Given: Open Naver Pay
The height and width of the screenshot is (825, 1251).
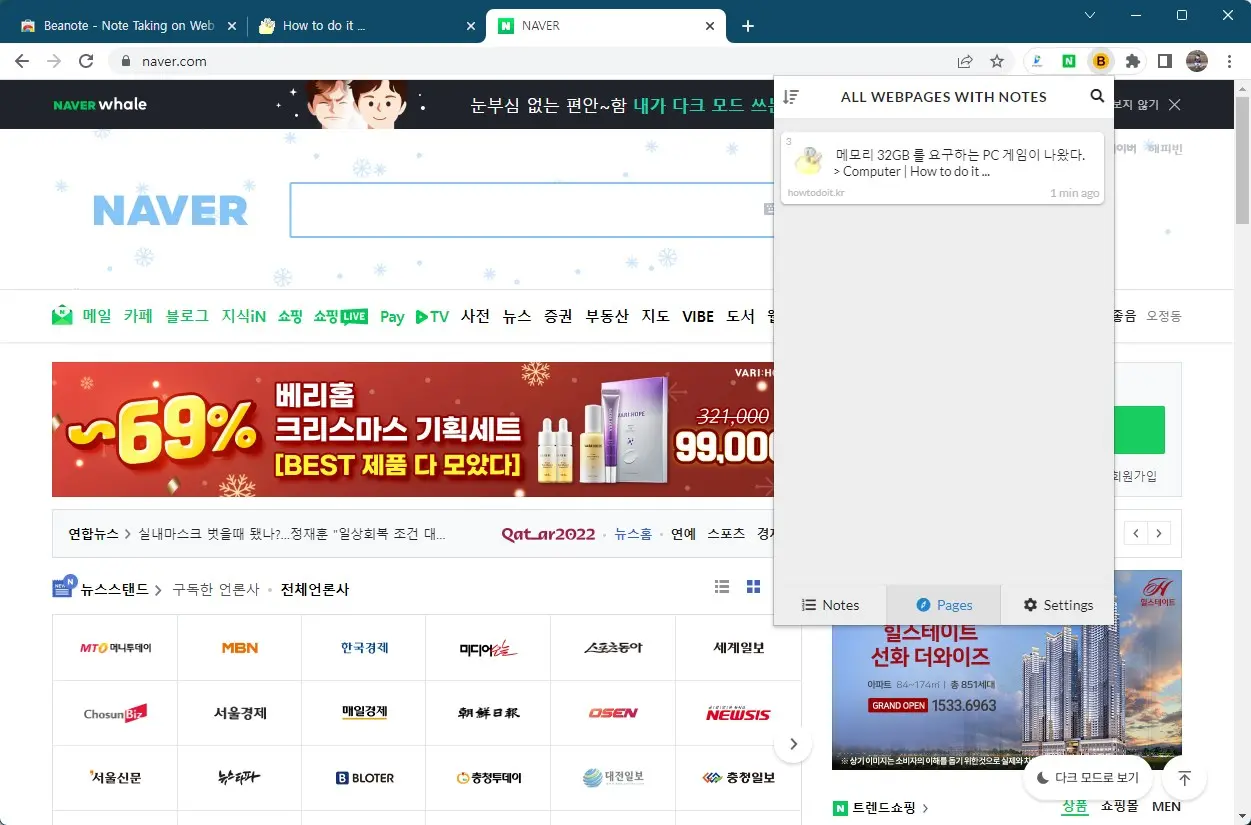Looking at the screenshot, I should (x=391, y=316).
